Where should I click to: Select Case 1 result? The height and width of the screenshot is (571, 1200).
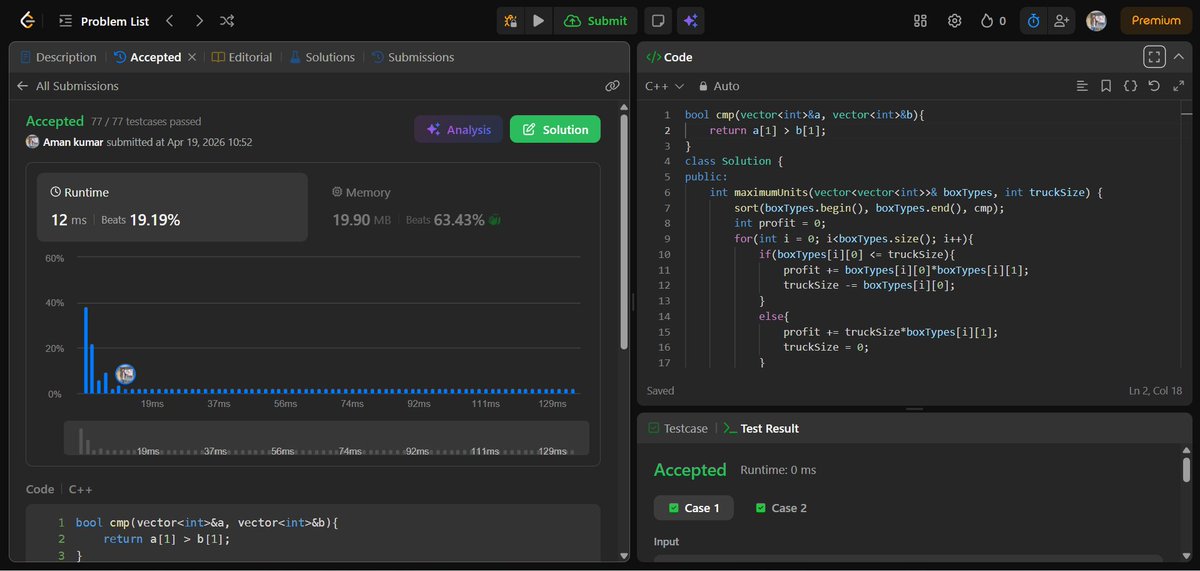point(693,508)
